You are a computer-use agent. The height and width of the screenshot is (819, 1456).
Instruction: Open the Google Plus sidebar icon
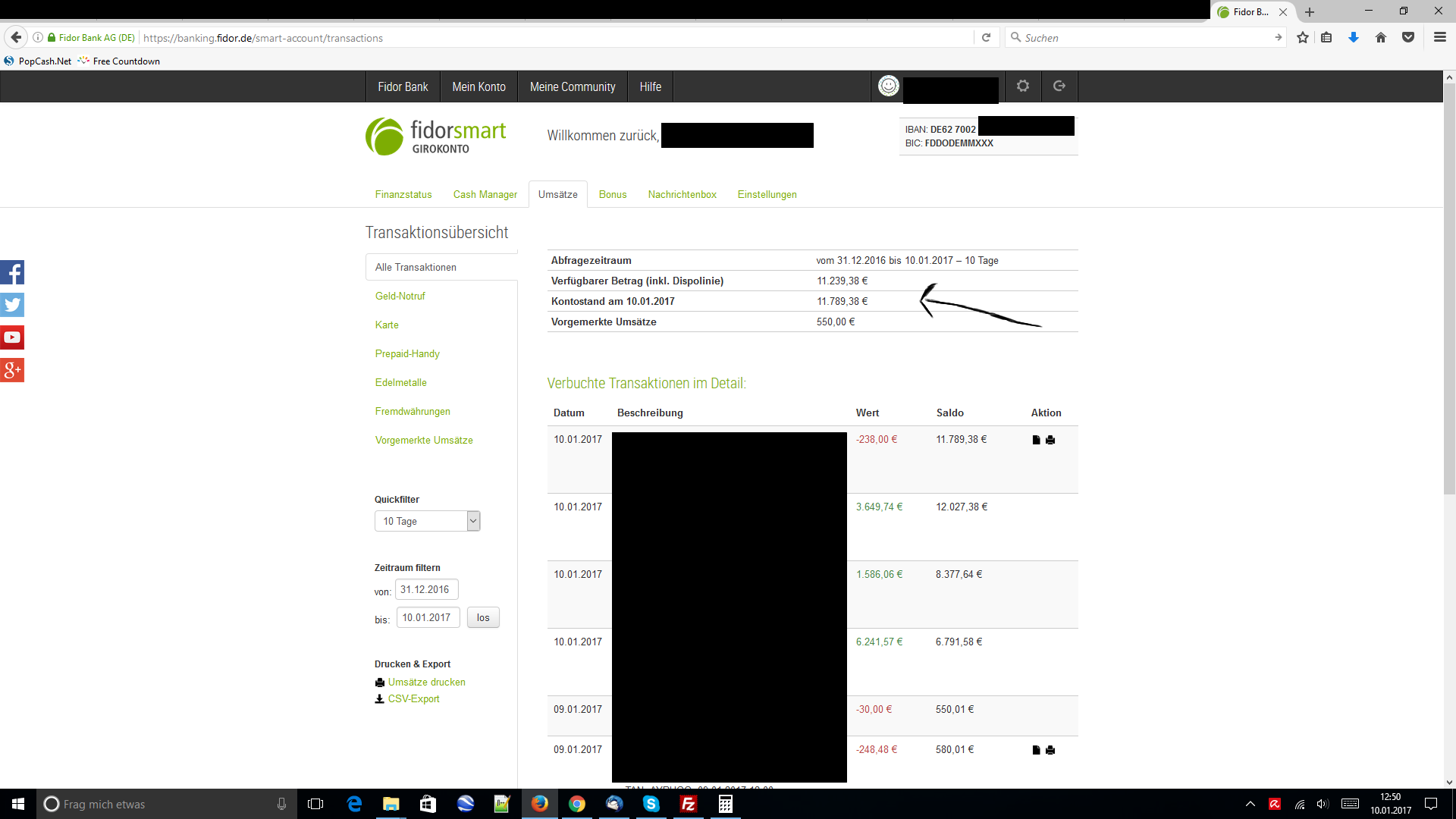tap(12, 370)
